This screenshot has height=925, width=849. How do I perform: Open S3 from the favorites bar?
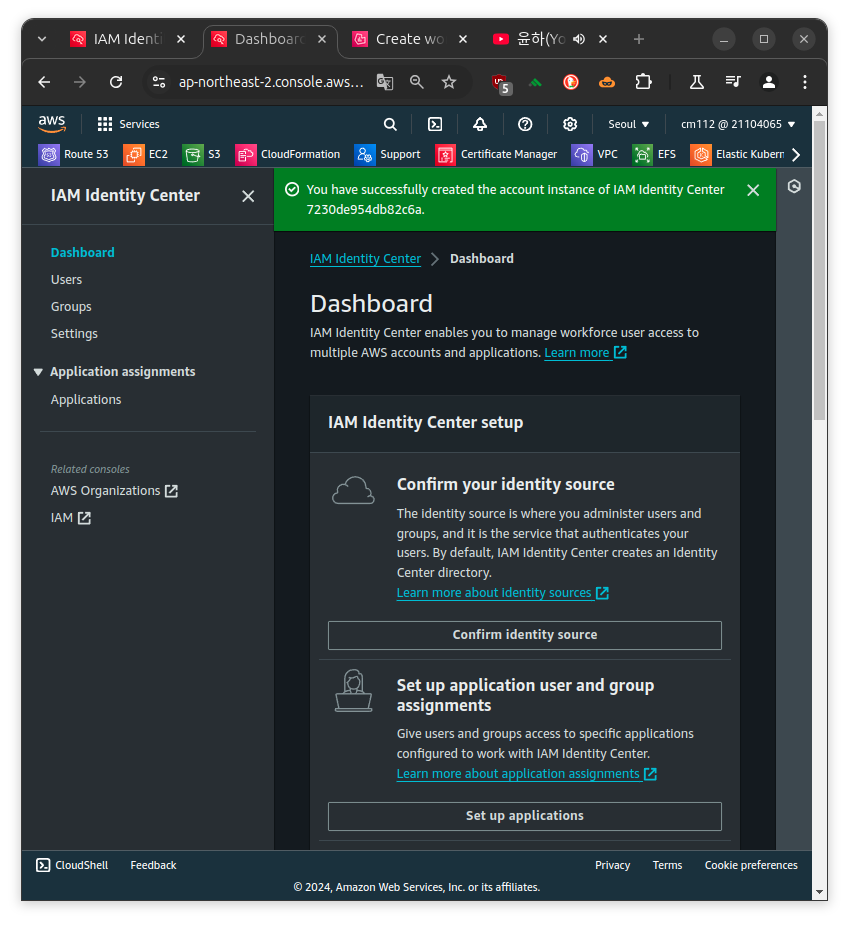(201, 155)
